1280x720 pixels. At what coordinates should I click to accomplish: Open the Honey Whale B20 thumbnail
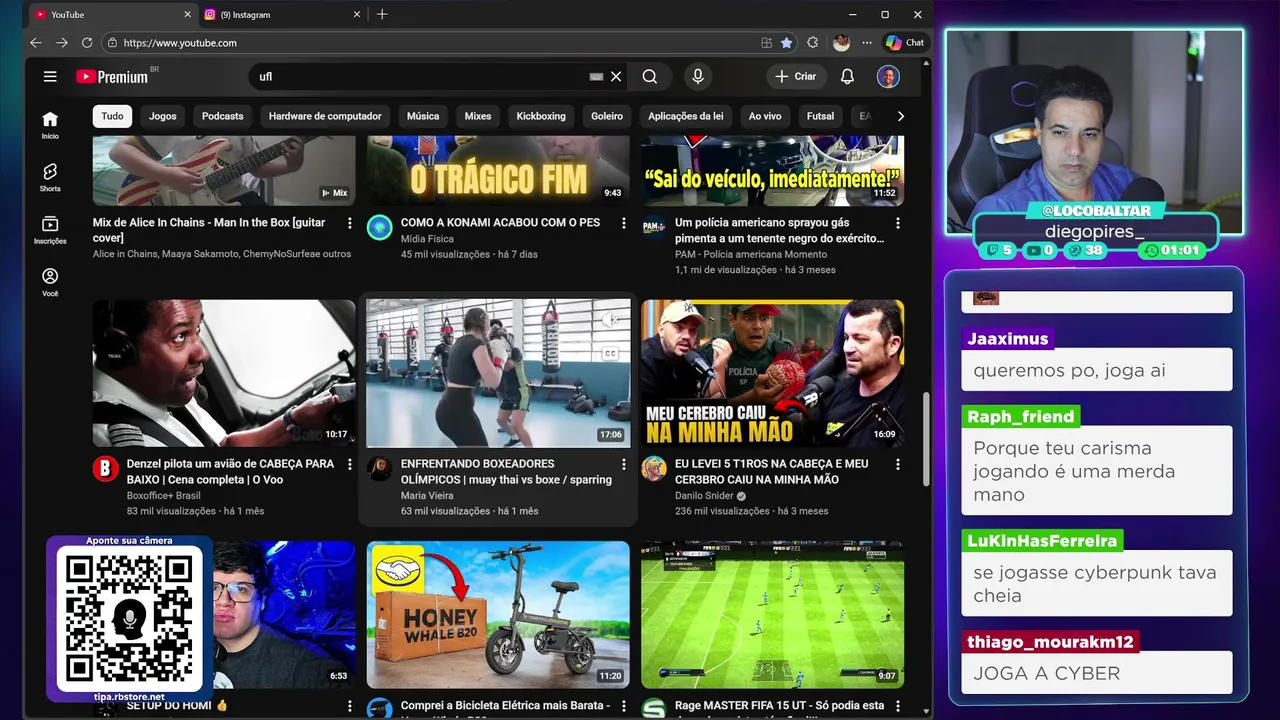498,615
